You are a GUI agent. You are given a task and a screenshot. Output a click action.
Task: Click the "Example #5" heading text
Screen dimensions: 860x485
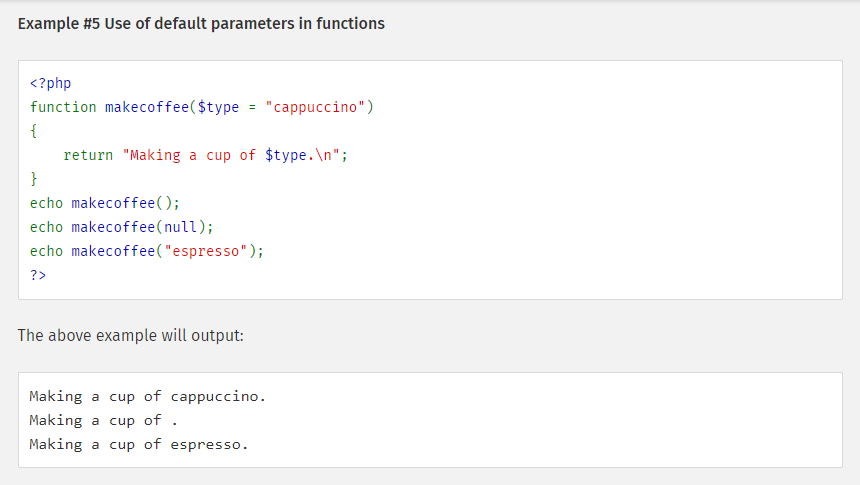(200, 23)
